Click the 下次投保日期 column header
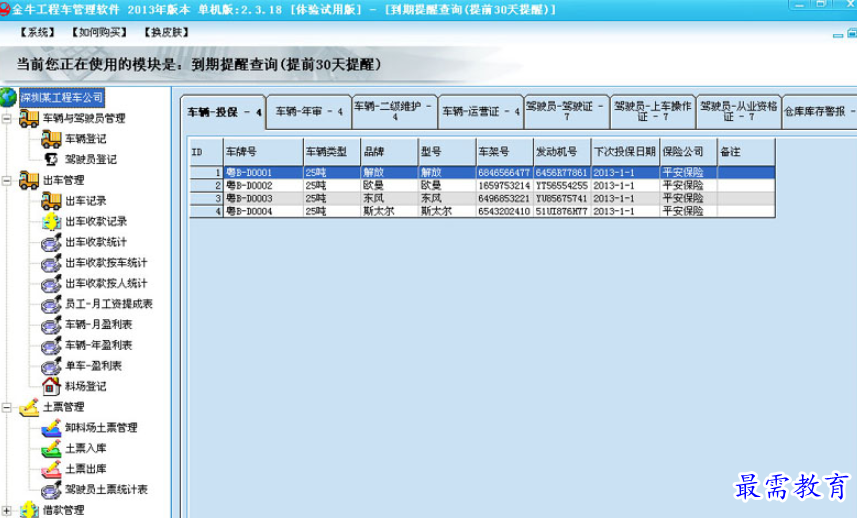The height and width of the screenshot is (518, 857). [x=624, y=152]
